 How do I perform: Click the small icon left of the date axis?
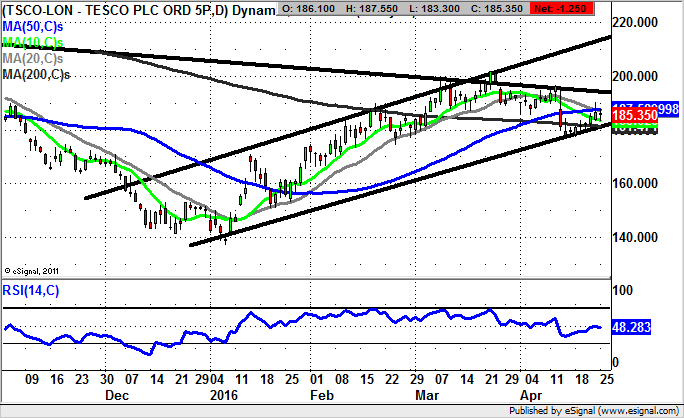[6, 381]
